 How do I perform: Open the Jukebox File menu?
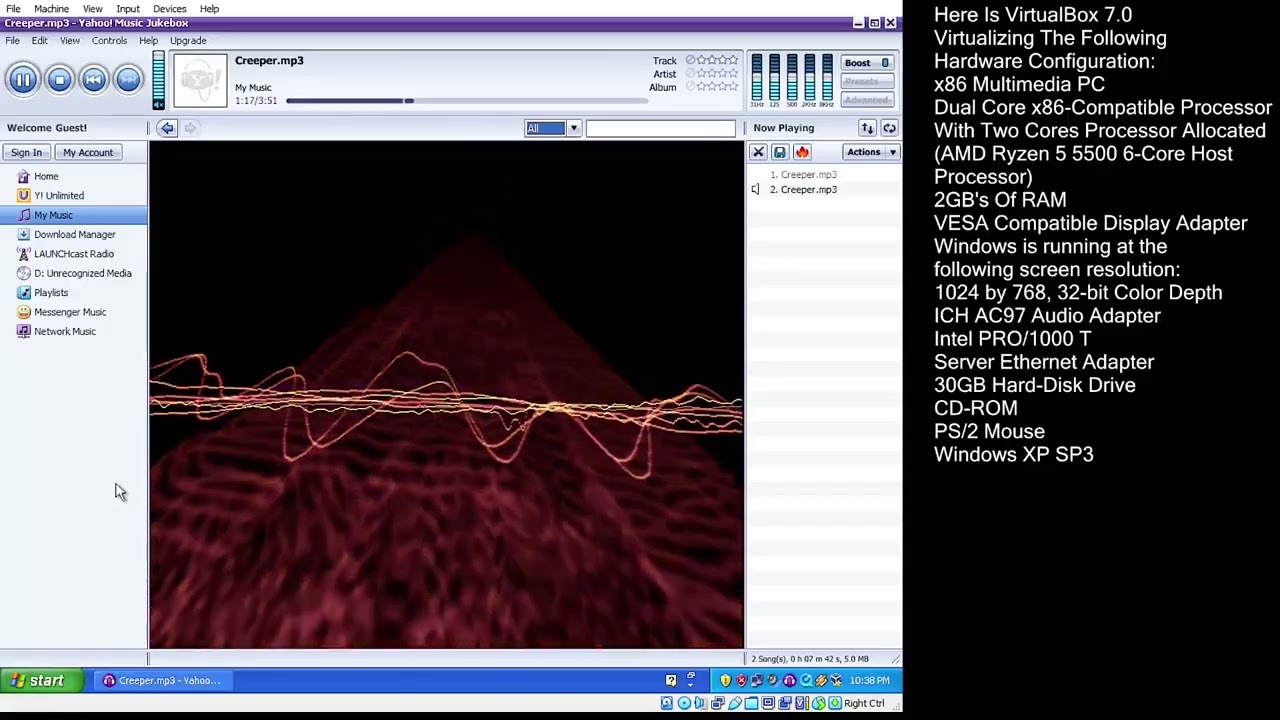(x=12, y=41)
